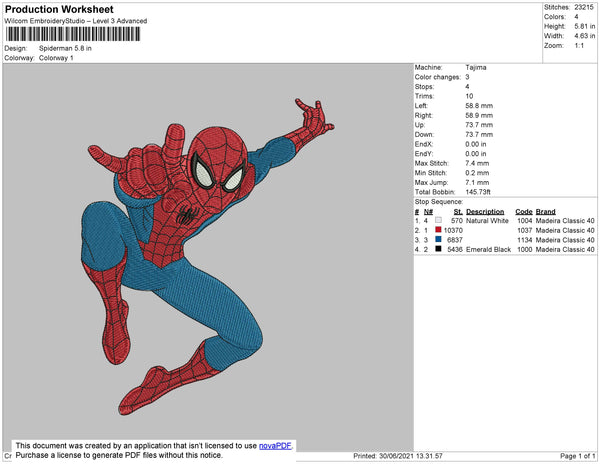Click the 'N#' column header

428,212
